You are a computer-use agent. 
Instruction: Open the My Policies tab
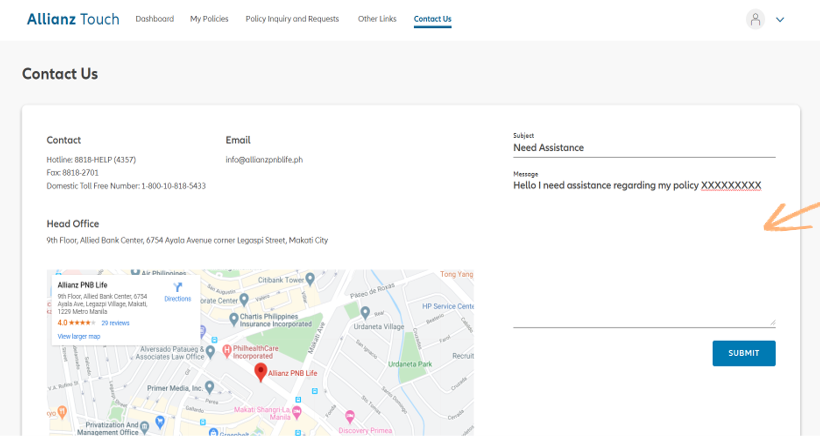(x=209, y=19)
